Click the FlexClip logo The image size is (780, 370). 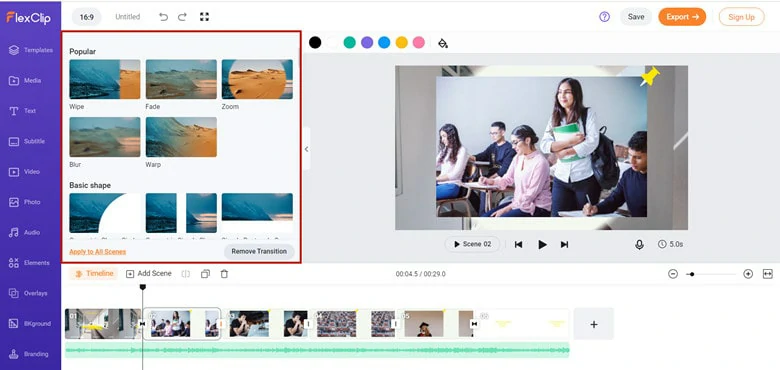(x=28, y=17)
